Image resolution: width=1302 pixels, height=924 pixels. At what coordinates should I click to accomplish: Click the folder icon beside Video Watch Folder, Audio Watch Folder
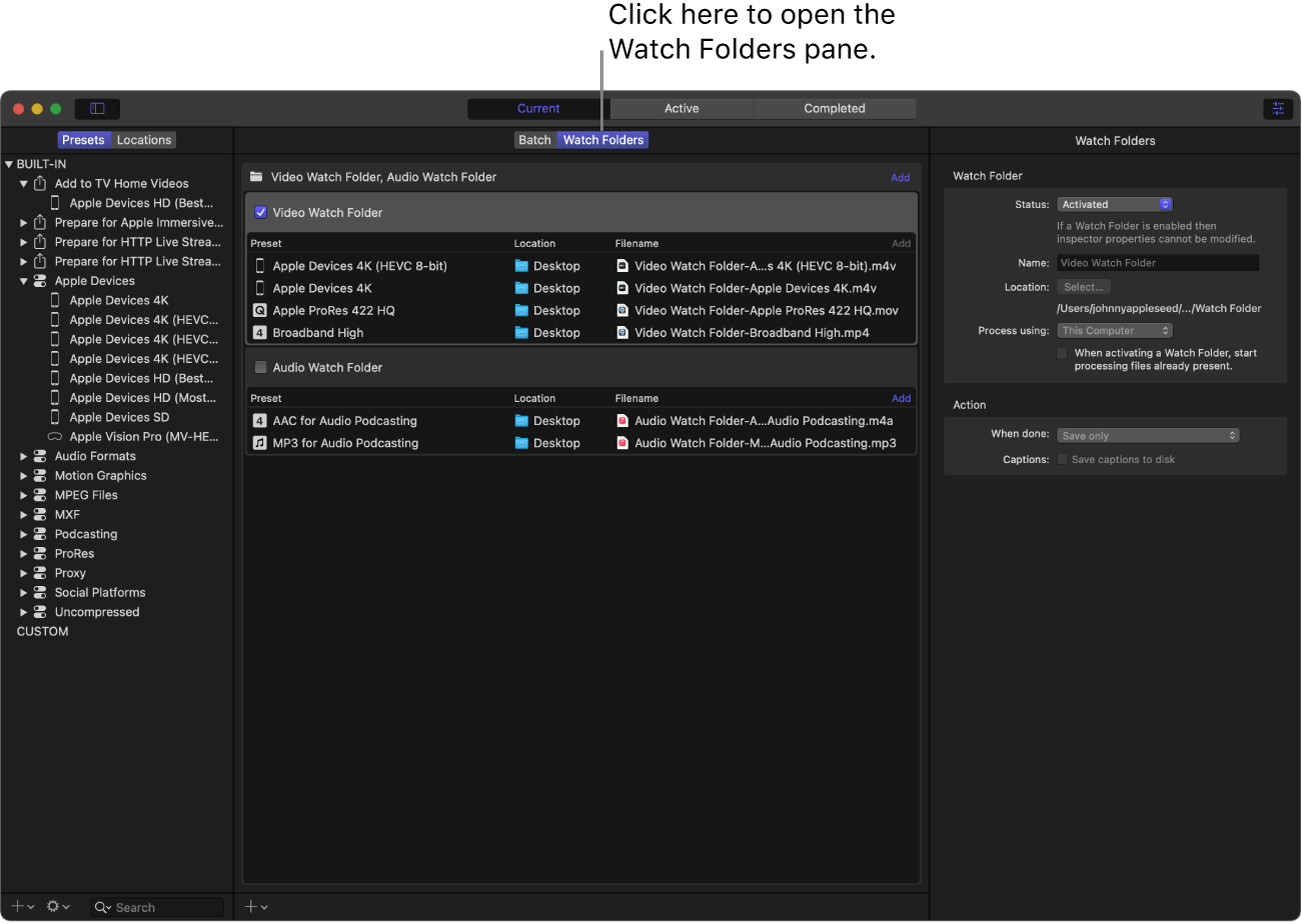(256, 176)
